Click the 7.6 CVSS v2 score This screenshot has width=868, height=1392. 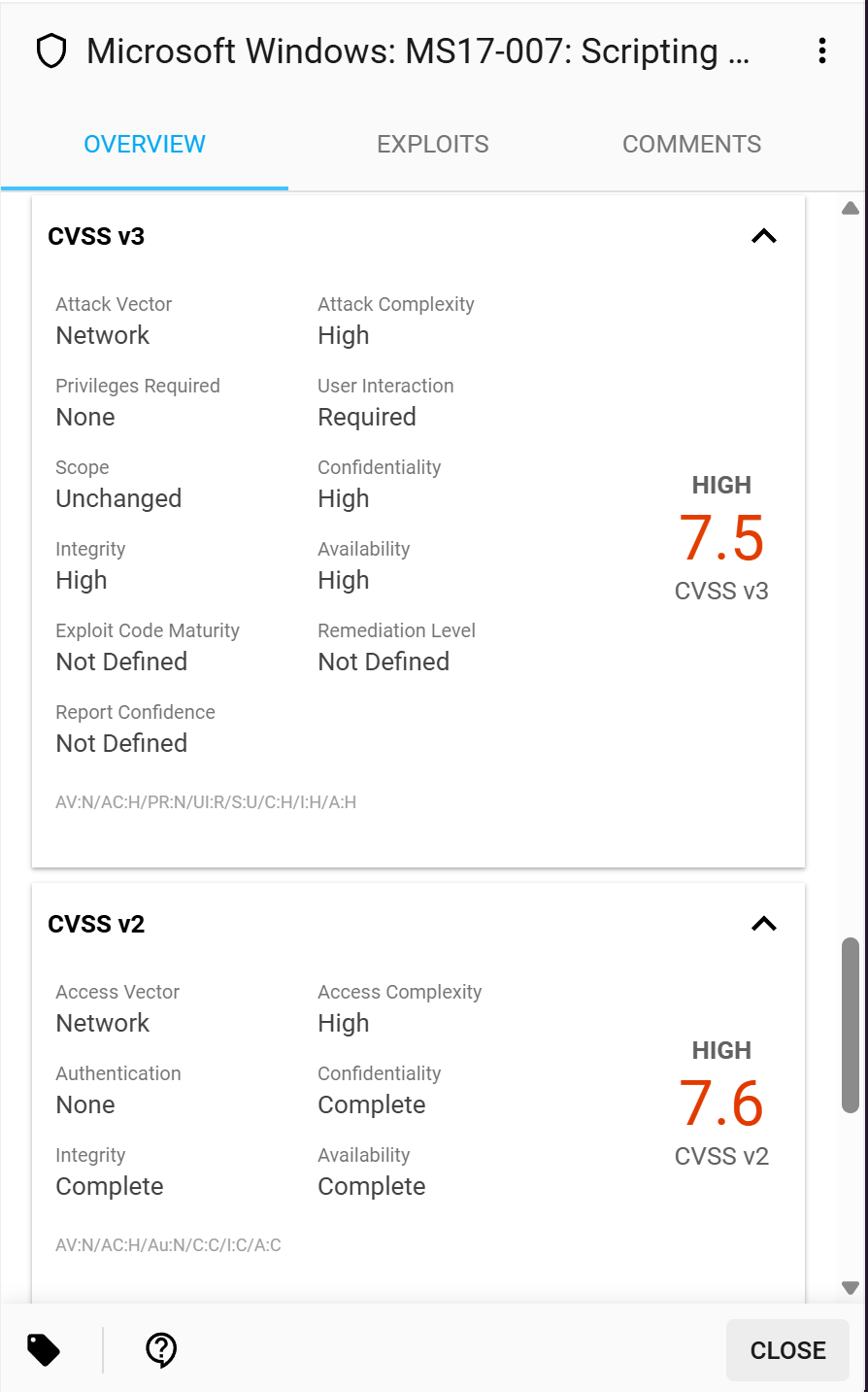(x=721, y=1103)
